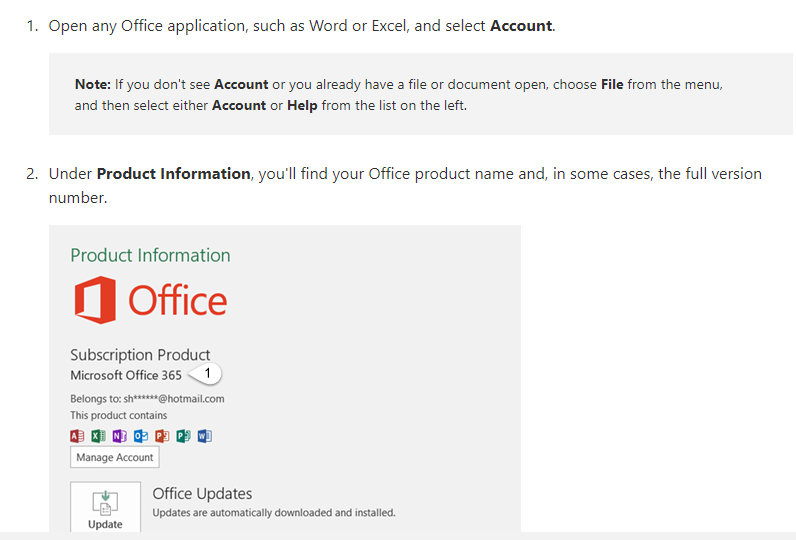Open the Update options button

106,507
